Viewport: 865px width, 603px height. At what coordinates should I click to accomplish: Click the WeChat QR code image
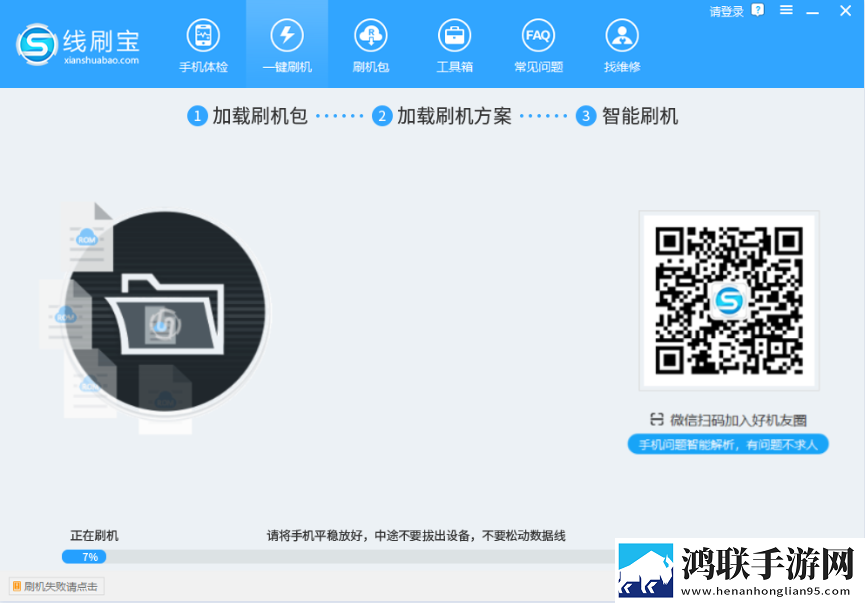tap(729, 301)
